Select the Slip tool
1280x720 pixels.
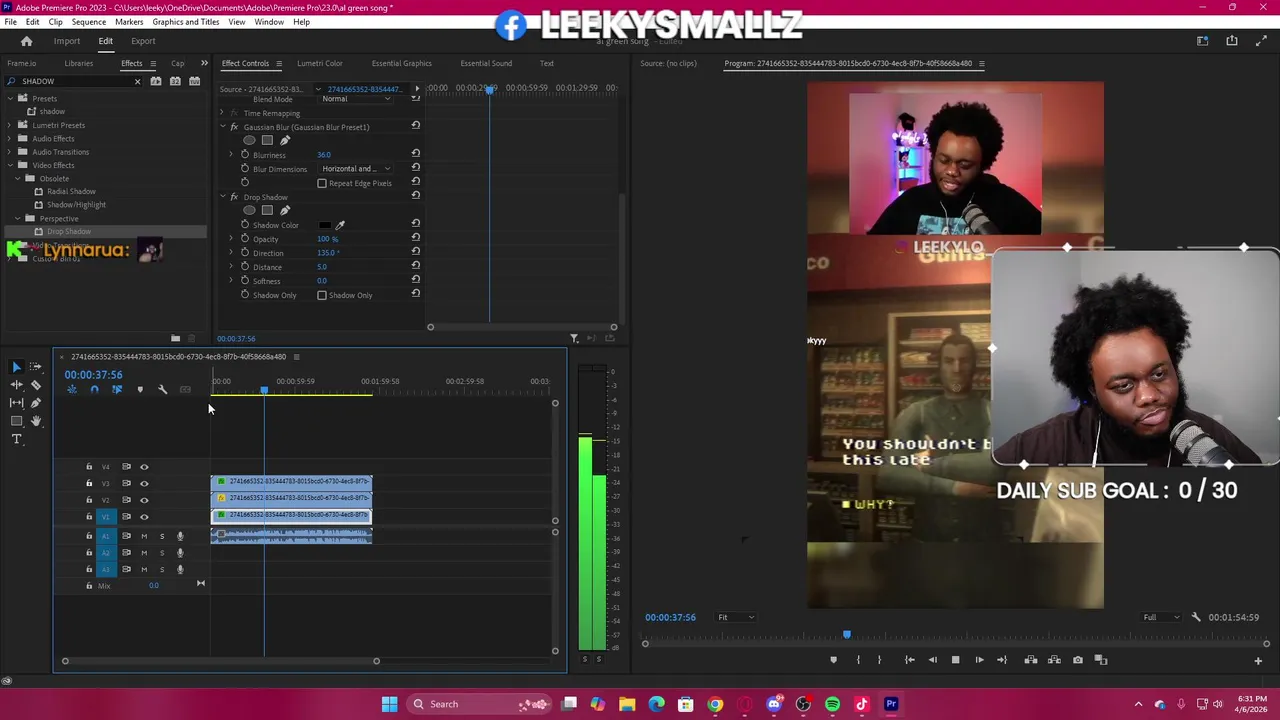tap(16, 403)
